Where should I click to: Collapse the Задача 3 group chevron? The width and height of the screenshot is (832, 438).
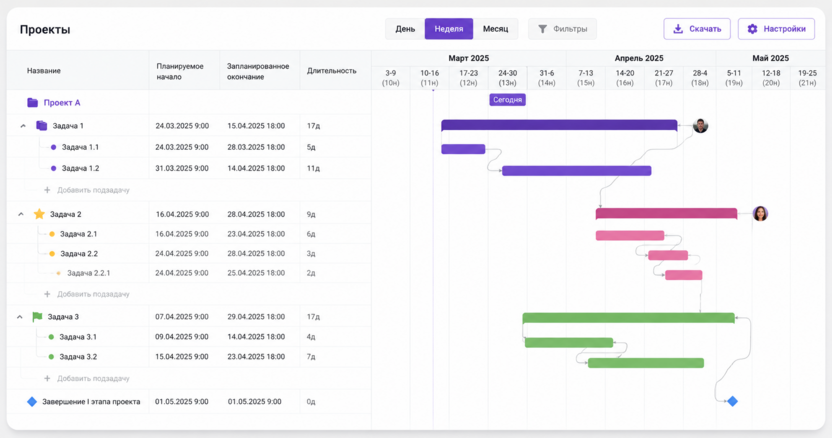pos(20,317)
